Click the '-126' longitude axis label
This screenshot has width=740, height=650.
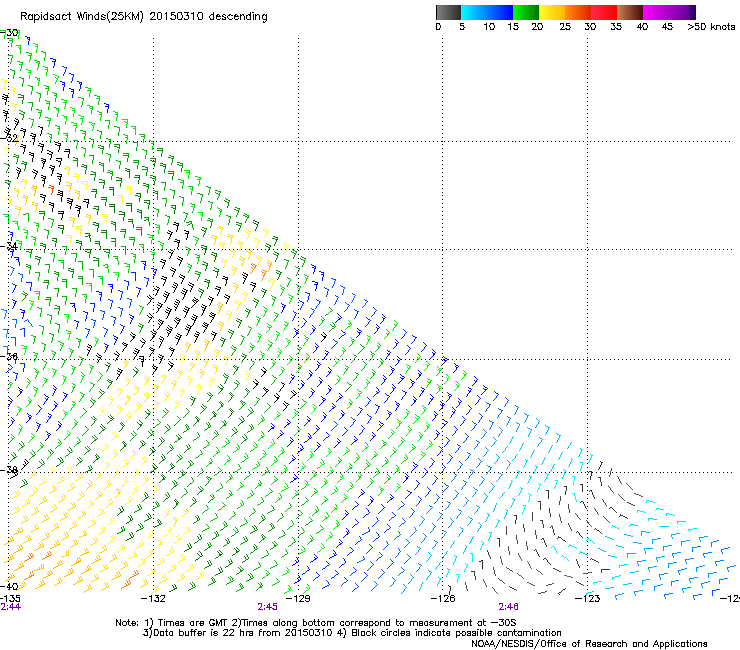pos(443,598)
